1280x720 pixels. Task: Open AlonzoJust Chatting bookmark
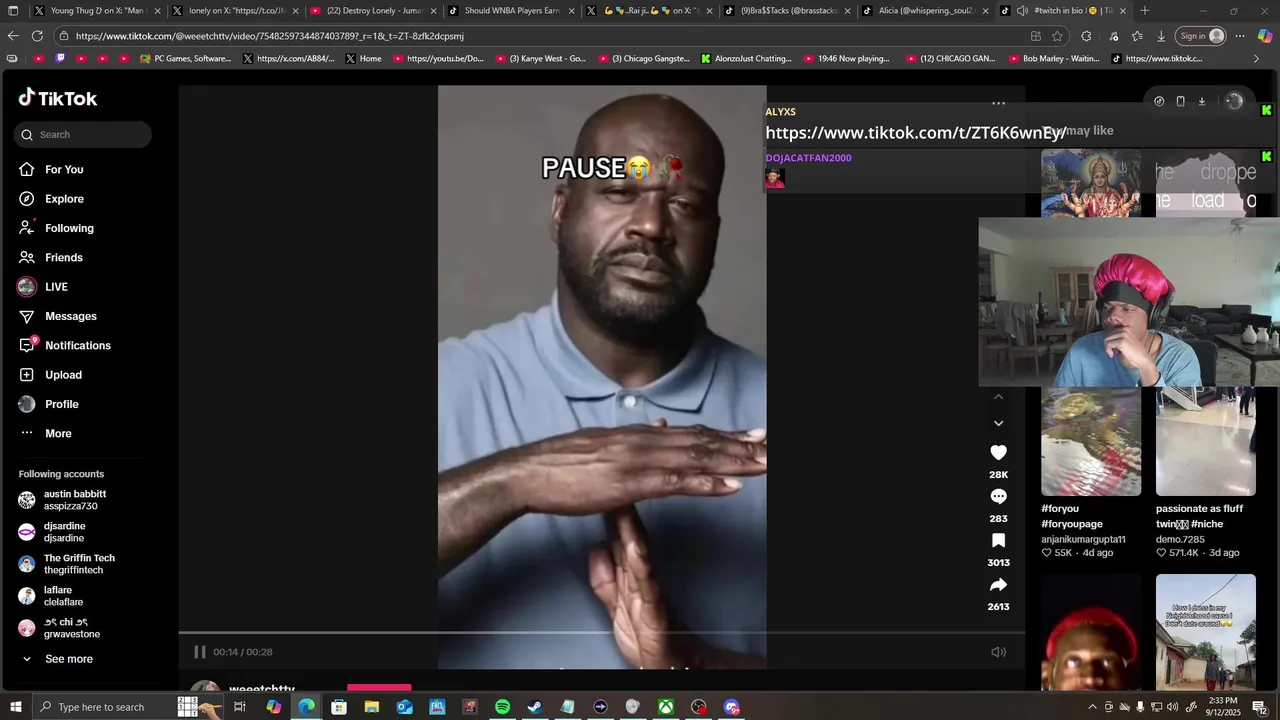click(746, 59)
